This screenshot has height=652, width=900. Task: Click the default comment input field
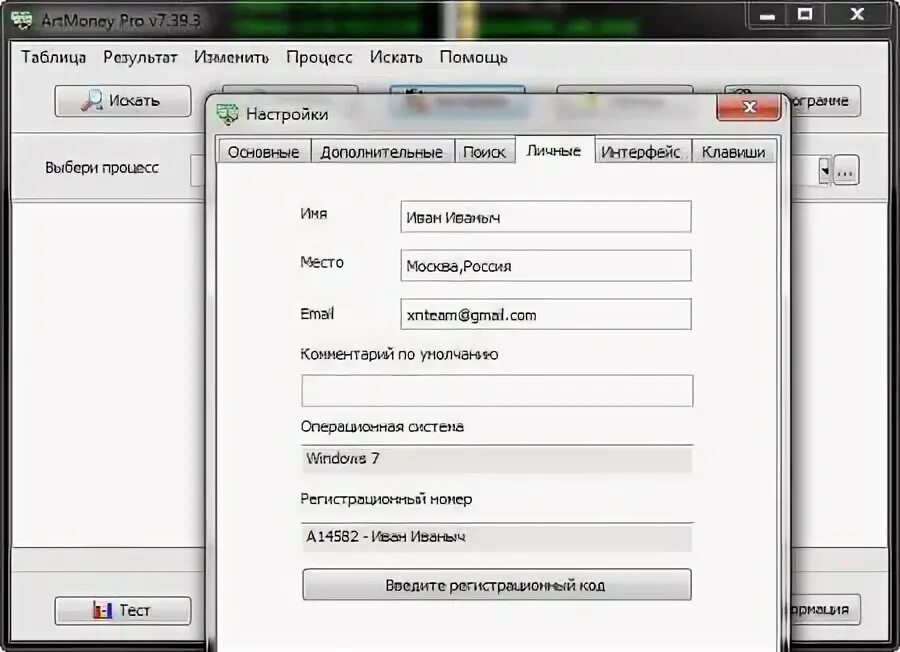(497, 391)
